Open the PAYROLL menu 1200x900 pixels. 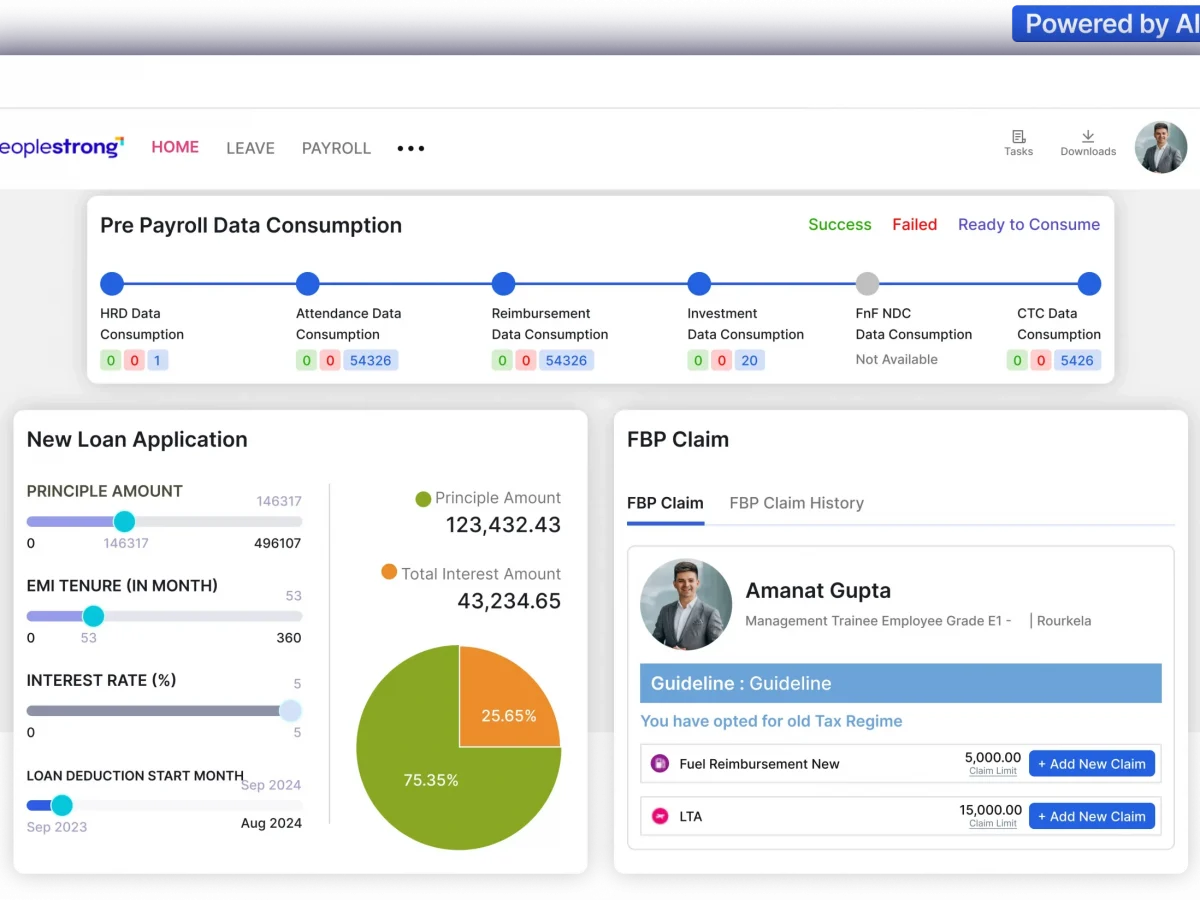pos(336,148)
